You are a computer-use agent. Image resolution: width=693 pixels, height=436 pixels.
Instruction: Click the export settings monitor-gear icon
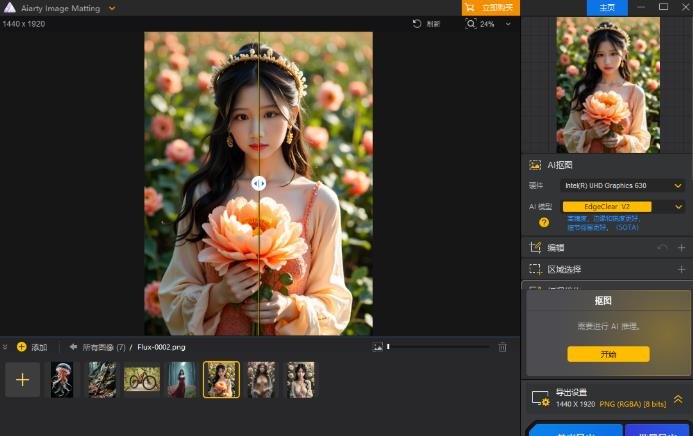coord(540,398)
